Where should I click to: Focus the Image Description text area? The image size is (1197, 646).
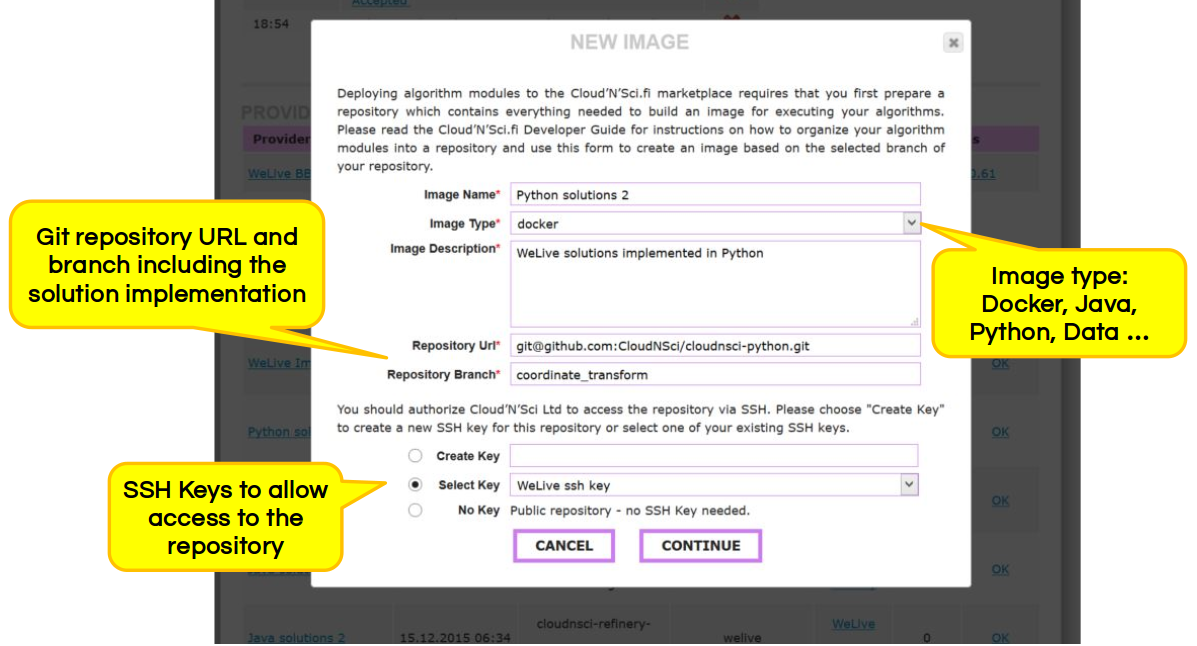[x=715, y=284]
